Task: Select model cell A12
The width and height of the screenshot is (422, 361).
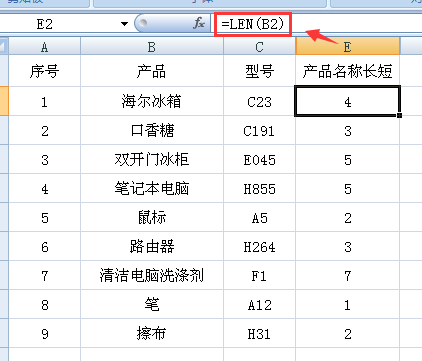Action: [x=259, y=304]
